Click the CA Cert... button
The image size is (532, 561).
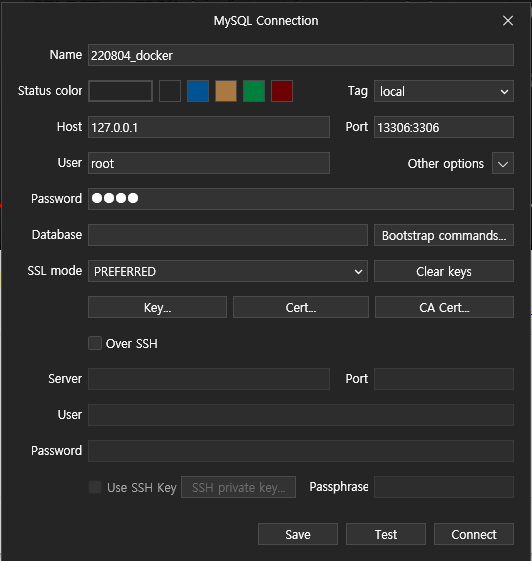444,307
